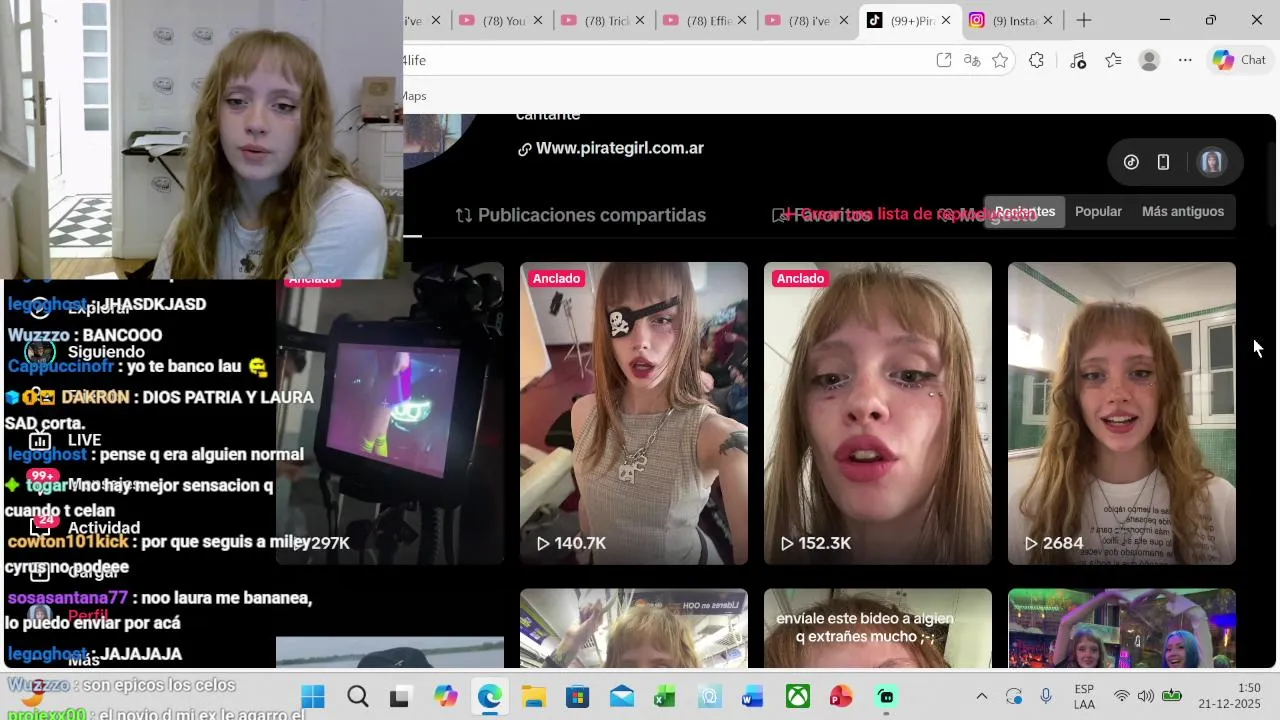Open the streaming app icon after PowerPoint on taskbar

[x=885, y=696]
